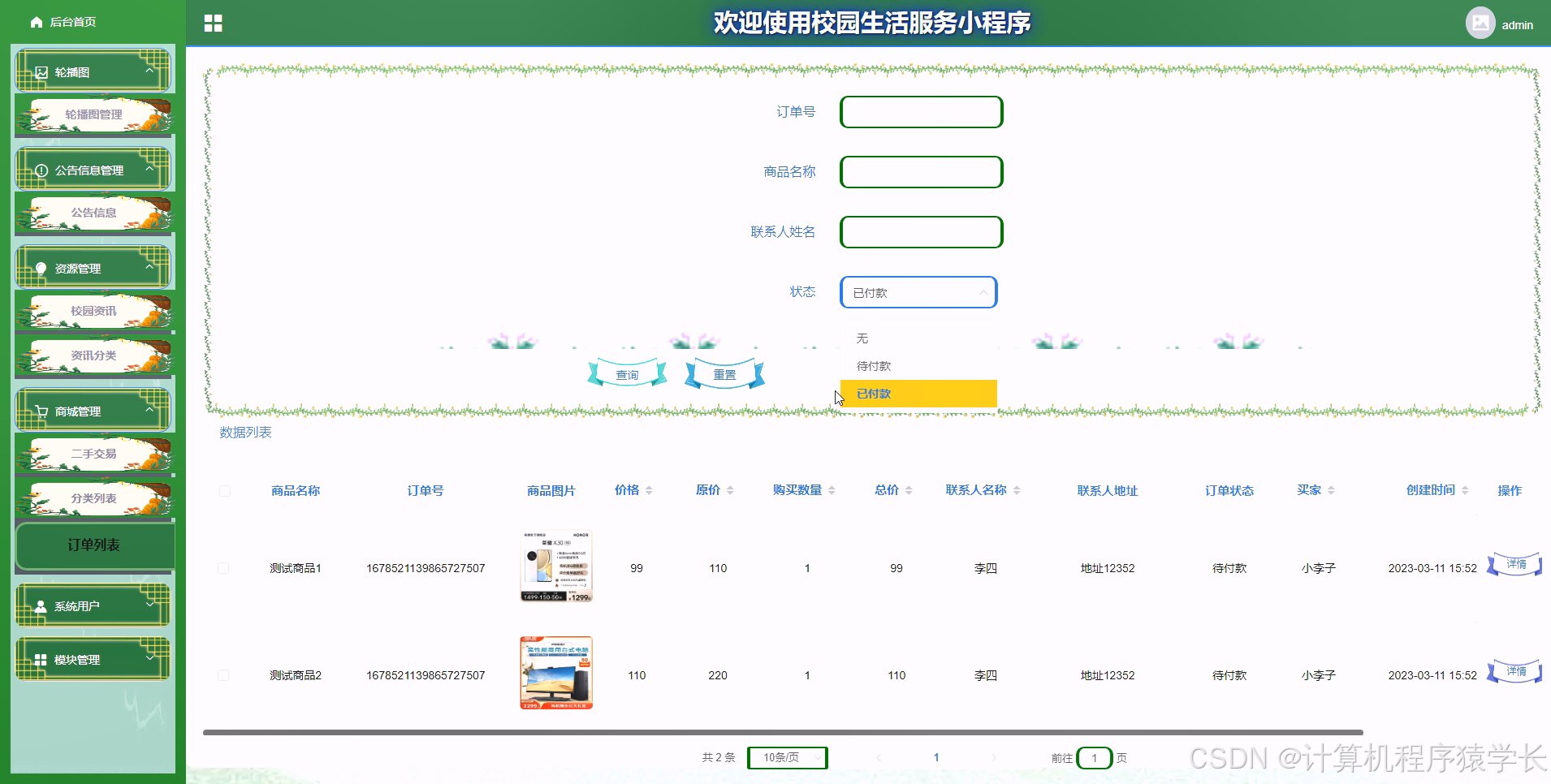Choose 待付款 in the status dropdown list
The height and width of the screenshot is (784, 1551).
coord(918,366)
